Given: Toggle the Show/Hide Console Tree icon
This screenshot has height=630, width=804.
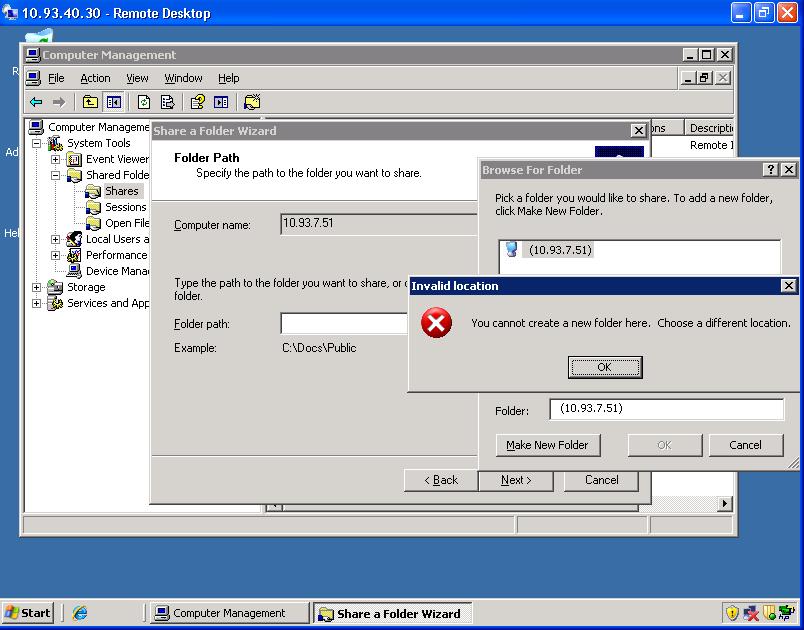Looking at the screenshot, I should coord(113,102).
